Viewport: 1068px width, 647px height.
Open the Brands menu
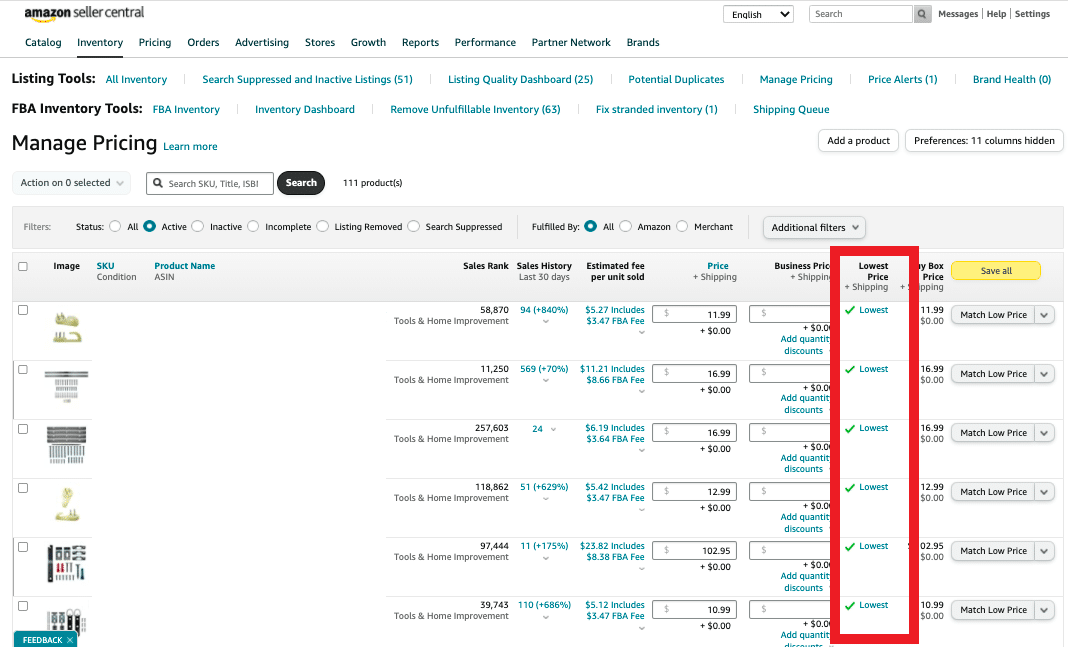click(643, 42)
